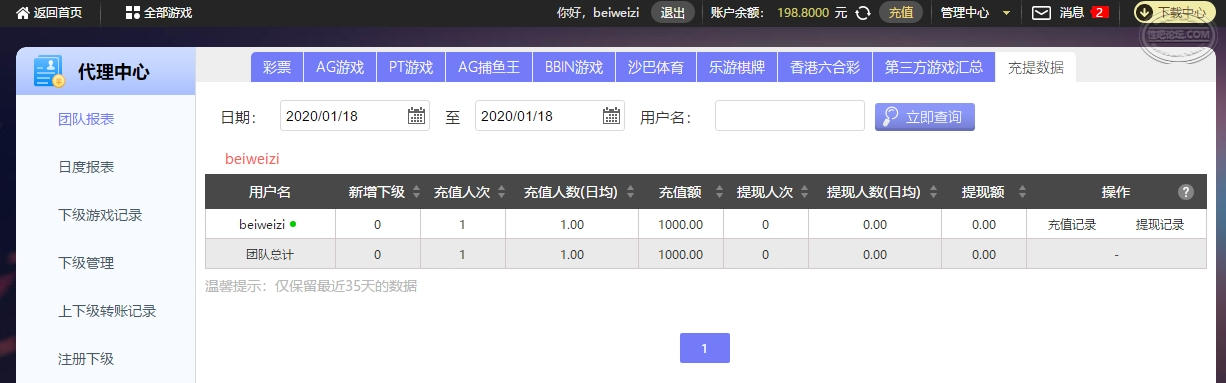
Task: Open the 提现记录 link for beiweizi
Action: 1159,225
